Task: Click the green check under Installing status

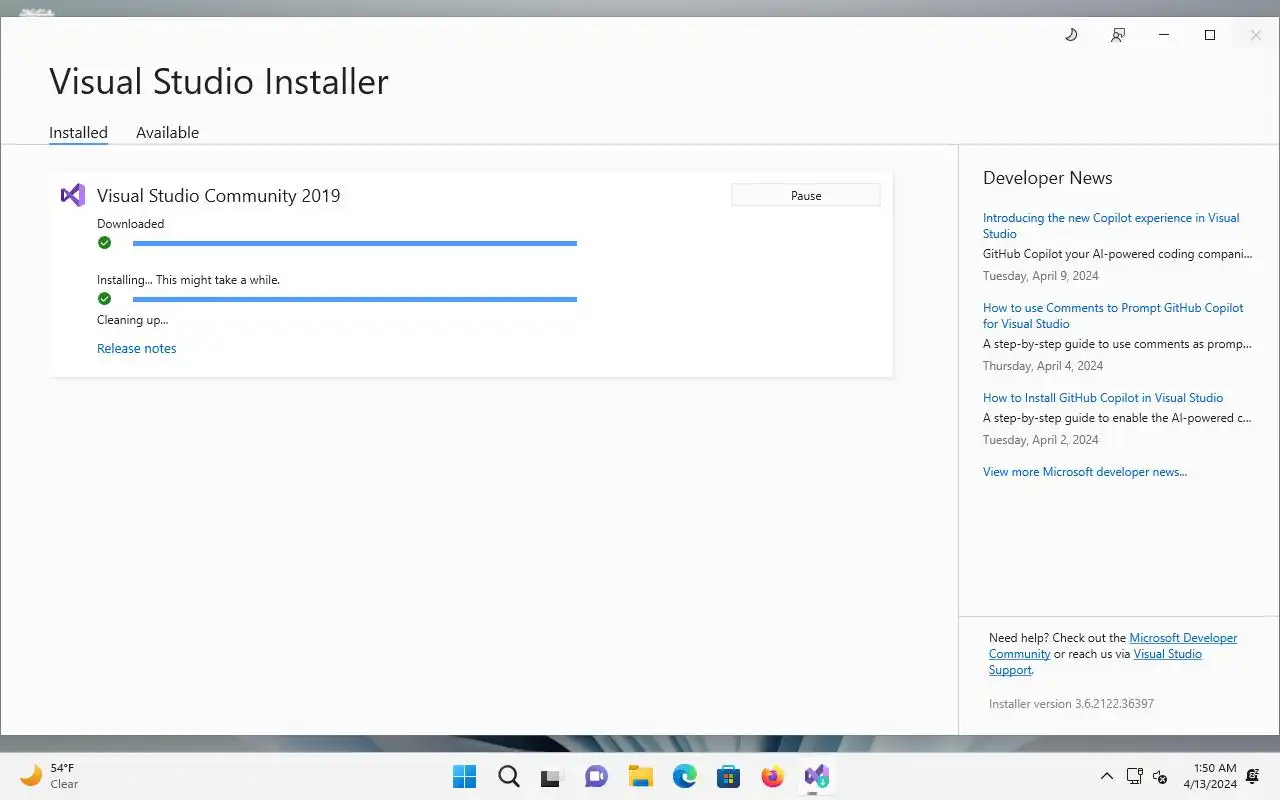Action: click(x=104, y=299)
